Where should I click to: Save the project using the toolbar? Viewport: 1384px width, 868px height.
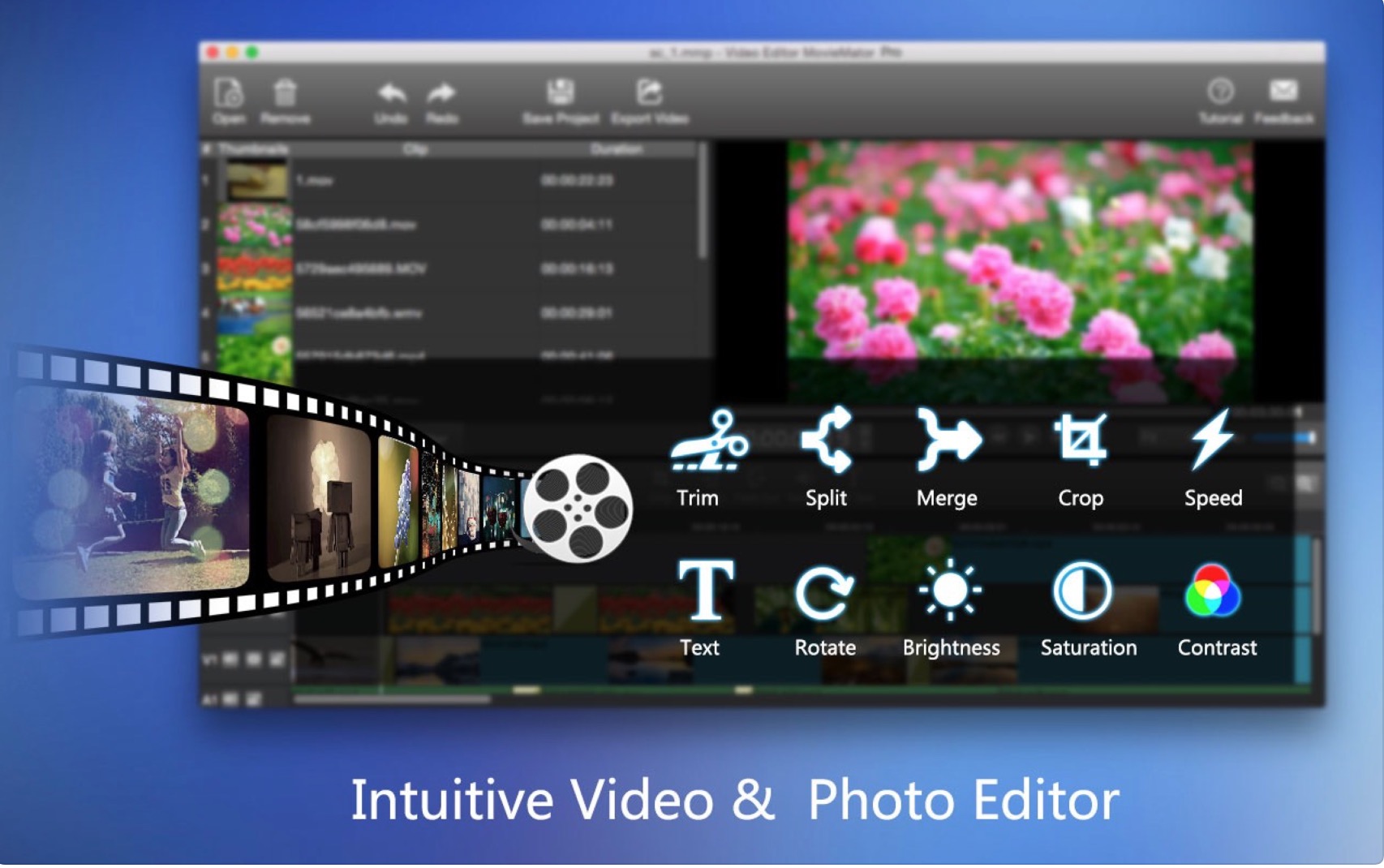pyautogui.click(x=561, y=92)
